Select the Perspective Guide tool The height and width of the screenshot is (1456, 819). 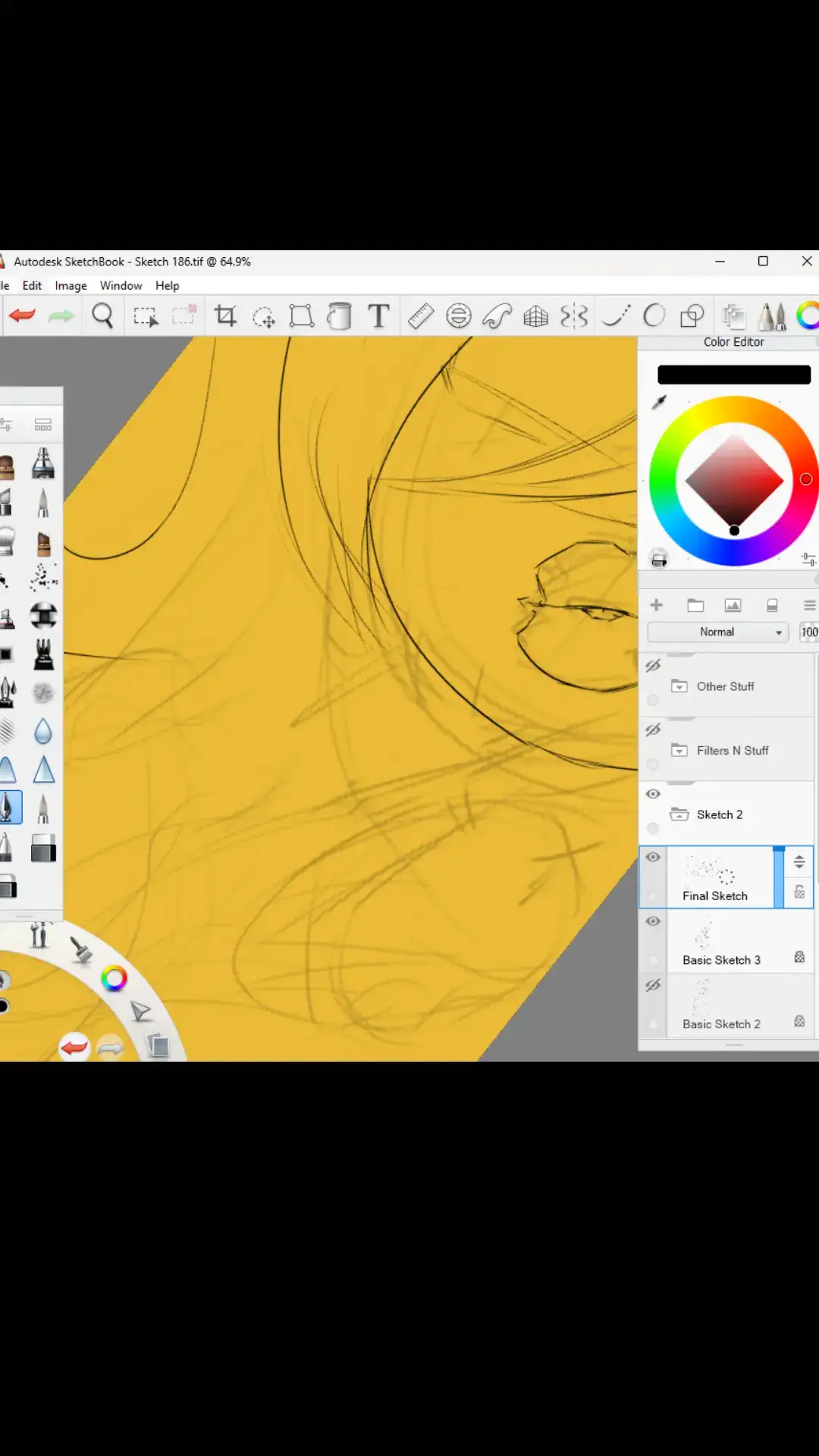(535, 315)
